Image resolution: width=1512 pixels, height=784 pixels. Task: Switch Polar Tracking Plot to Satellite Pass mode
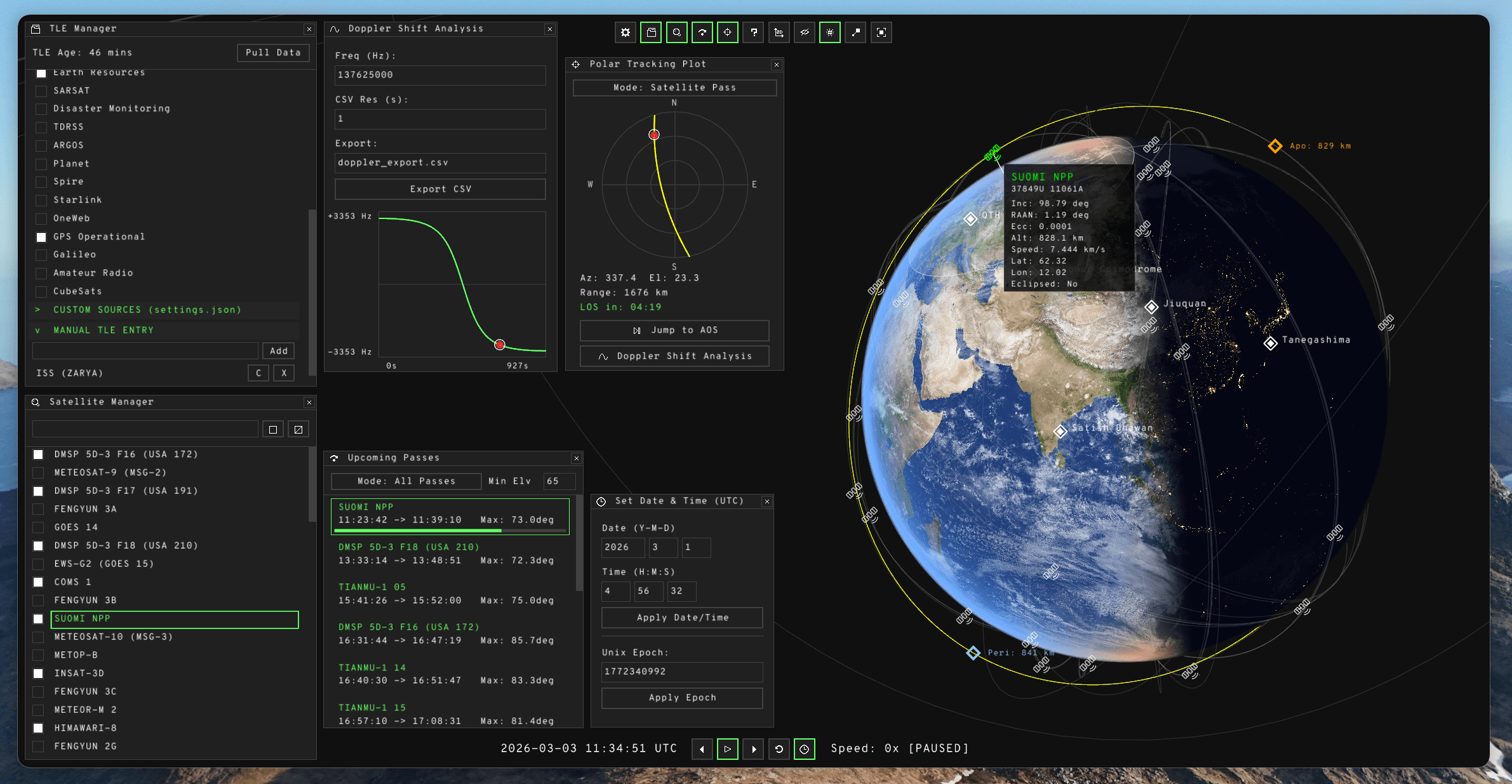click(674, 88)
